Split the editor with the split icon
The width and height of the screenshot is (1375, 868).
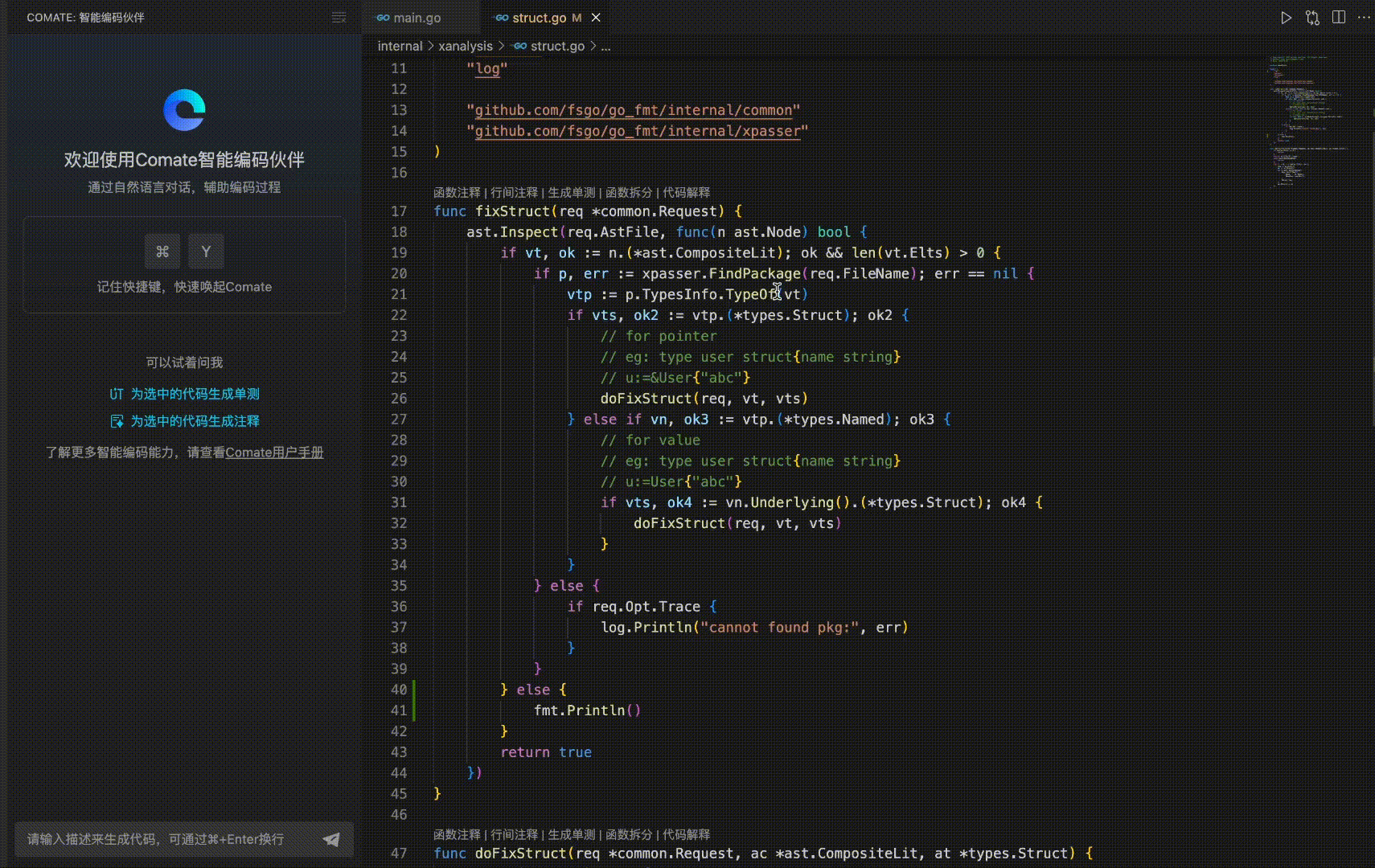coord(1339,18)
